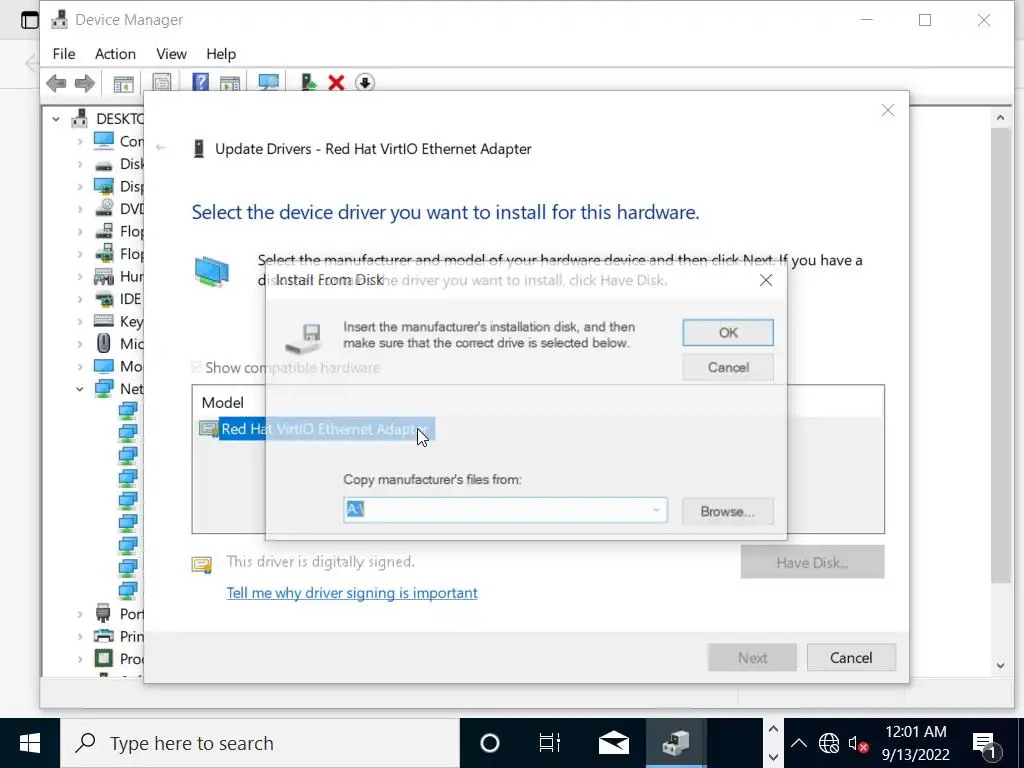Screen dimensions: 1024x768
Task: Open Task View on the taskbar
Action: [x=549, y=743]
